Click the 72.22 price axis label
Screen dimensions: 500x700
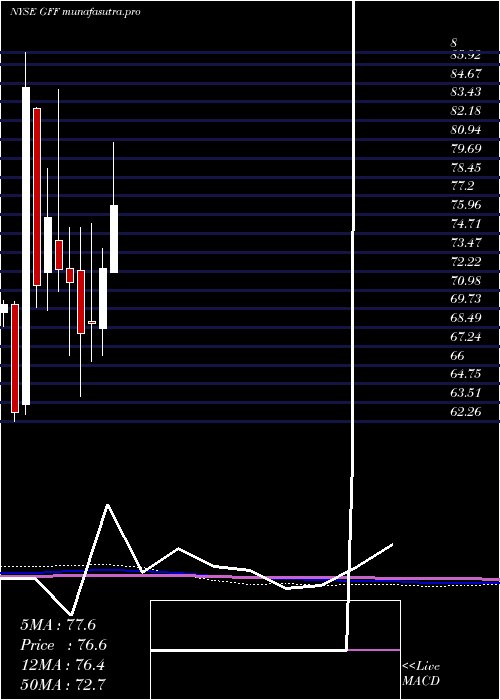click(466, 262)
